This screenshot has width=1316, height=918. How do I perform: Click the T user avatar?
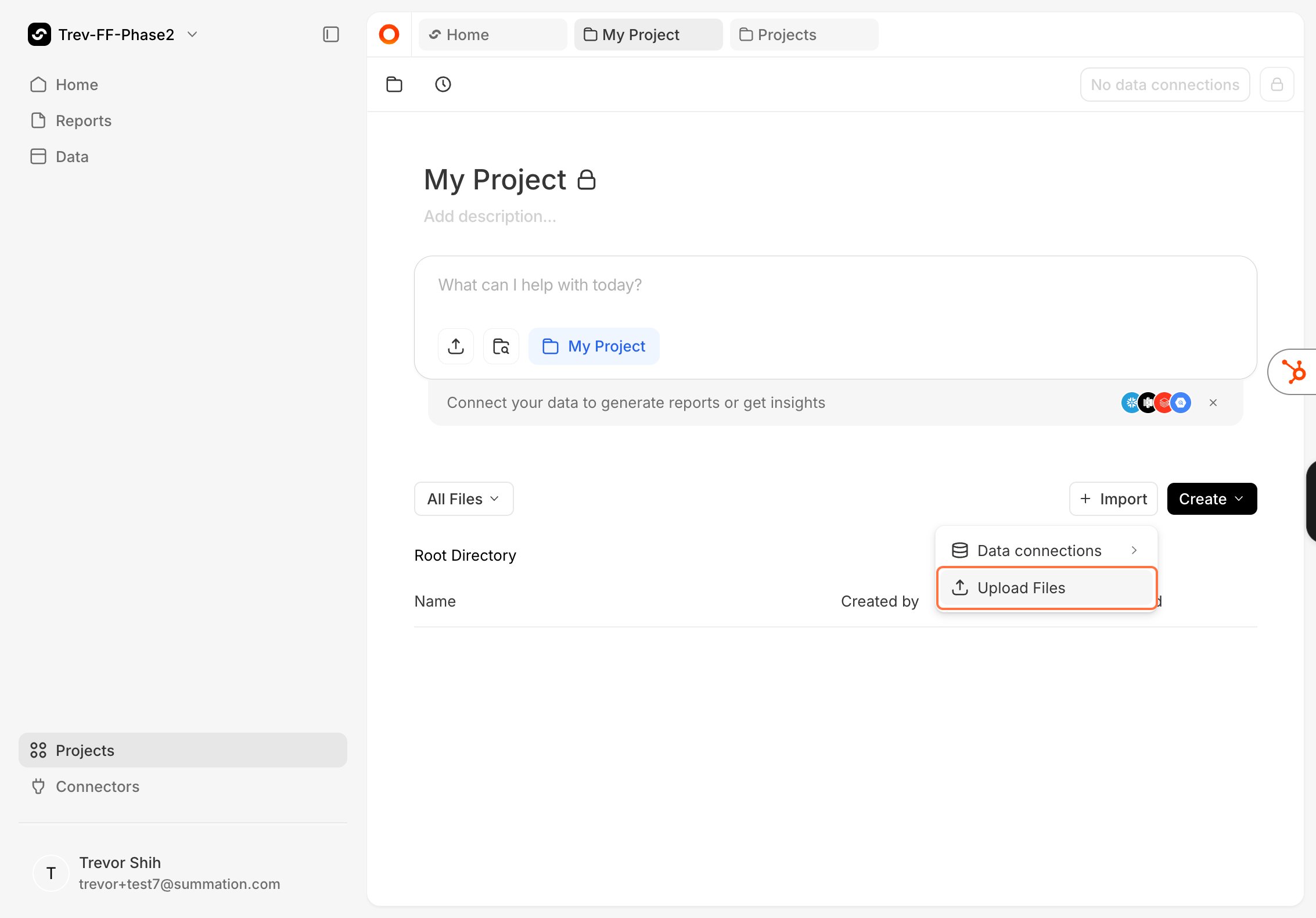point(51,873)
